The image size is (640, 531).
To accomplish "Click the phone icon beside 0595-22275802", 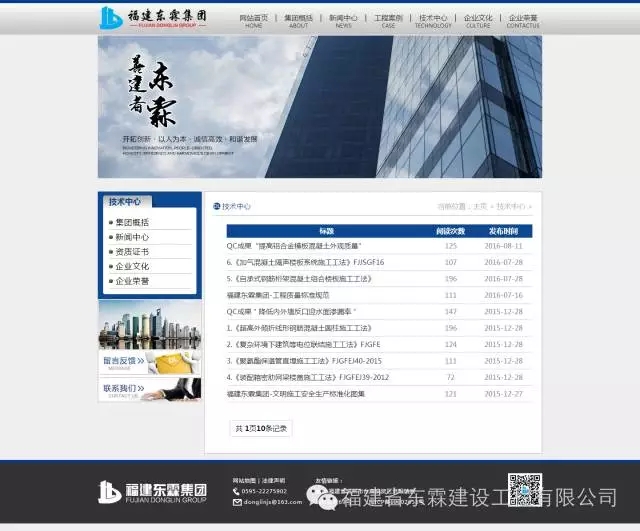I will point(237,491).
